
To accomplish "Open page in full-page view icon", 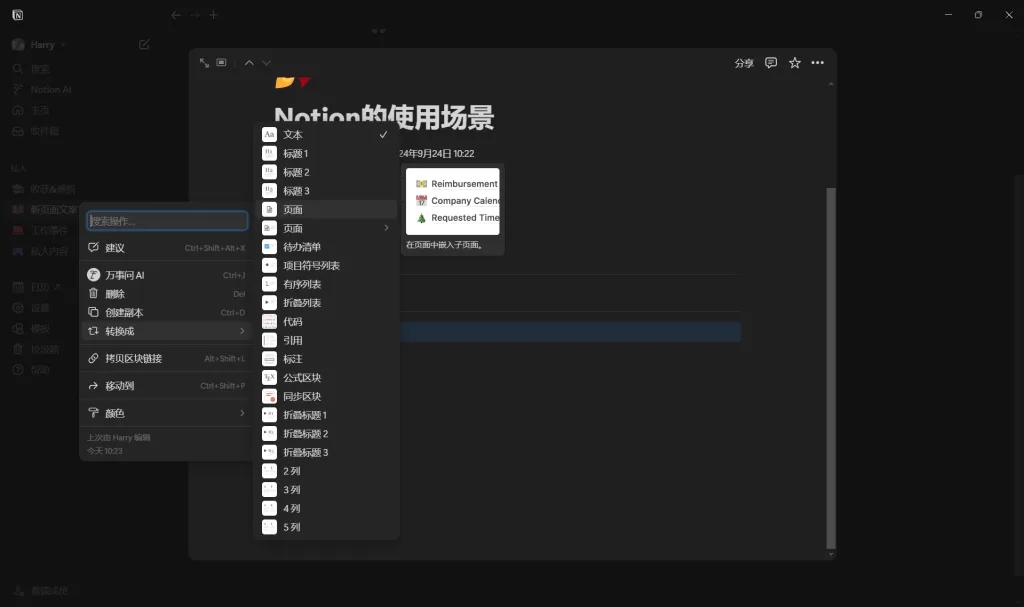I will click(x=204, y=63).
